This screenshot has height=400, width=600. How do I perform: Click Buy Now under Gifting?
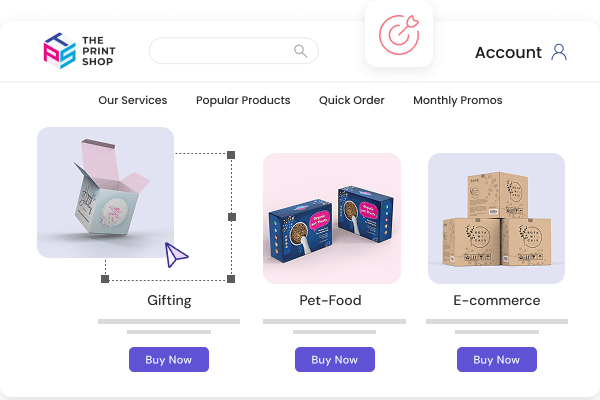pos(169,359)
